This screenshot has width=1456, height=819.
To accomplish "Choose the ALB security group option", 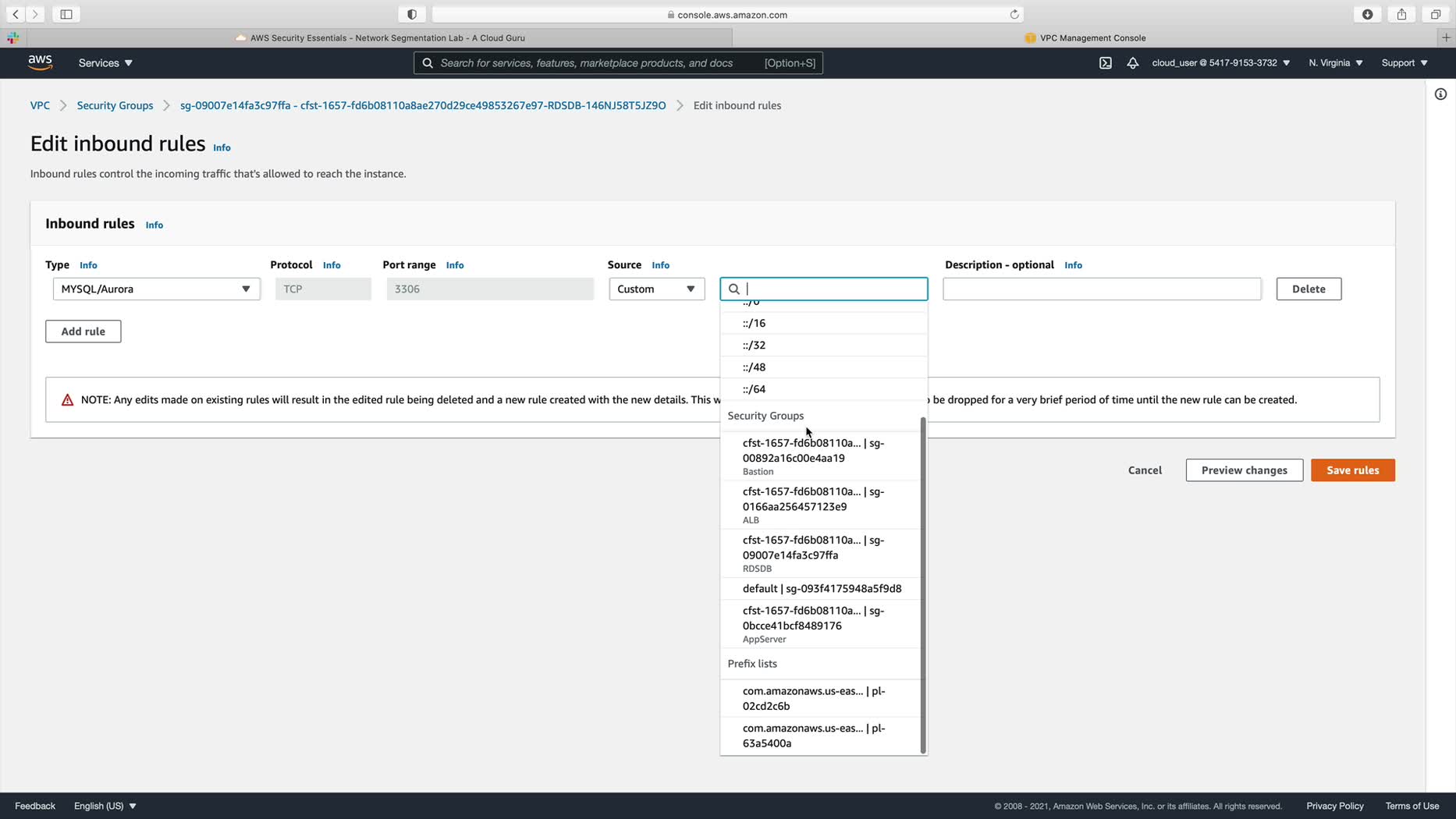I will point(820,505).
